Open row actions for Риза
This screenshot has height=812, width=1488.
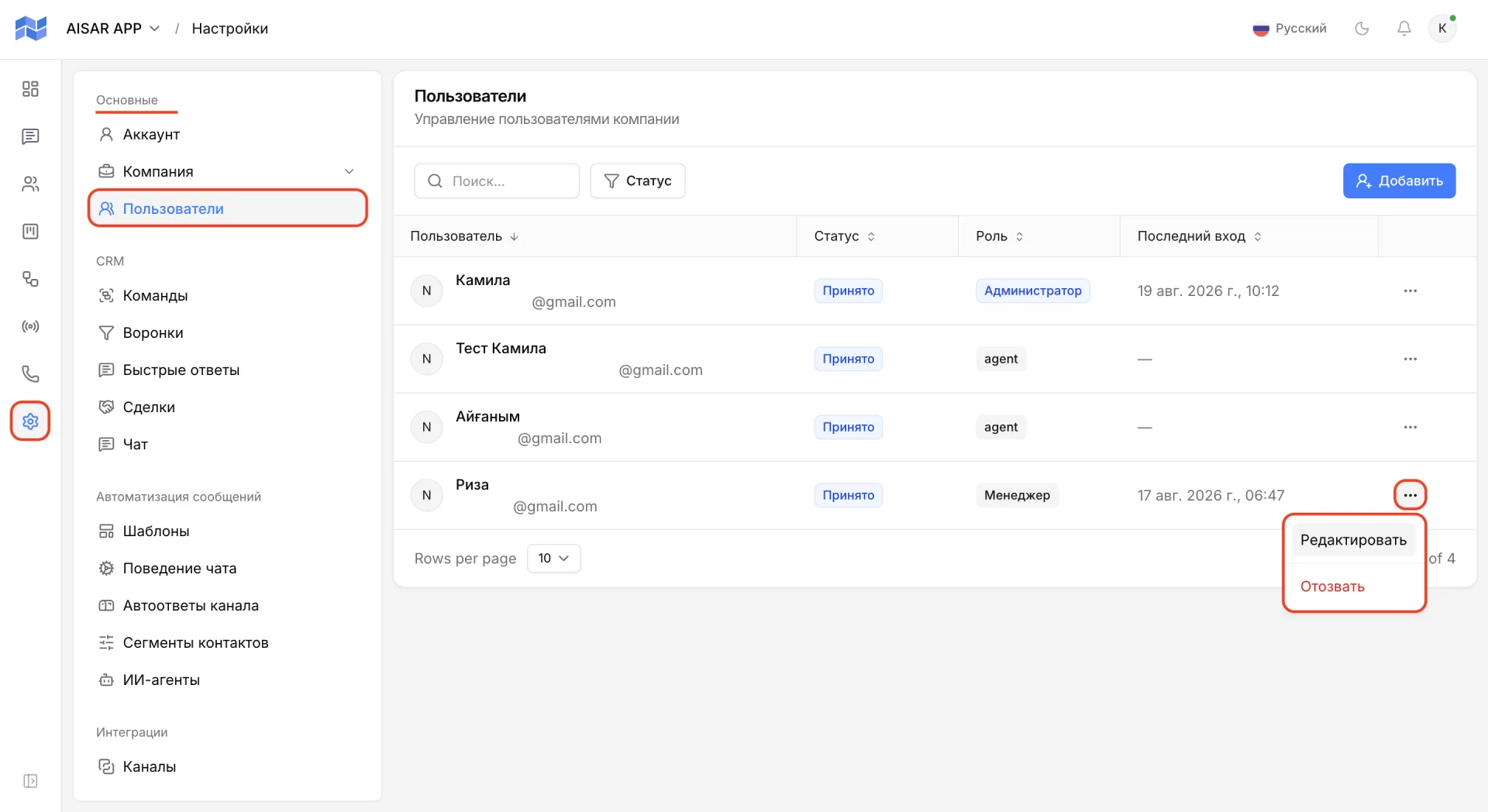tap(1410, 495)
